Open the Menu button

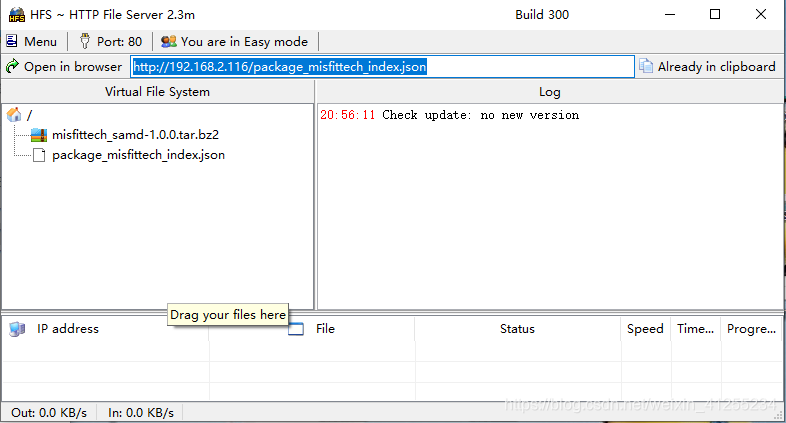pyautogui.click(x=32, y=41)
